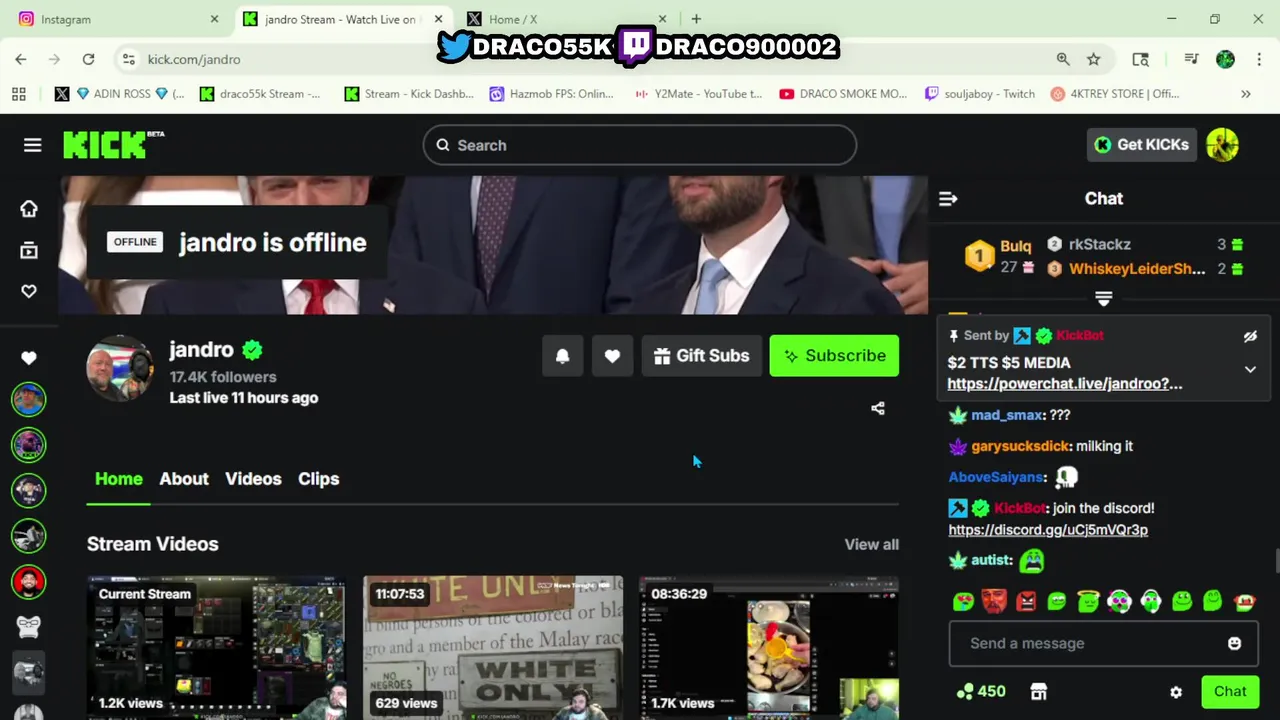
Task: Open the Clips channel tab
Action: click(x=318, y=479)
